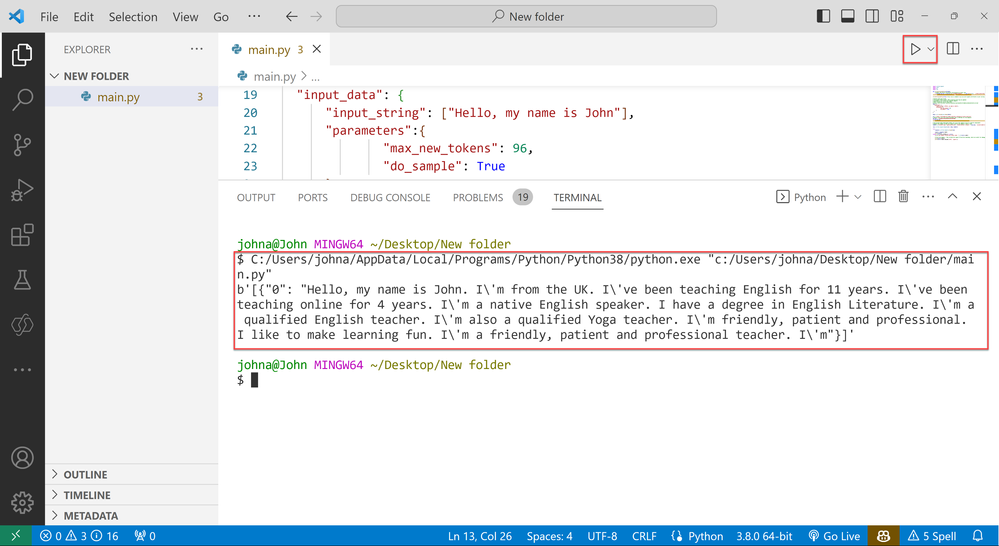Viewport: 999px width, 546px height.
Task: Expand the METADATA section
Action: tap(131, 515)
